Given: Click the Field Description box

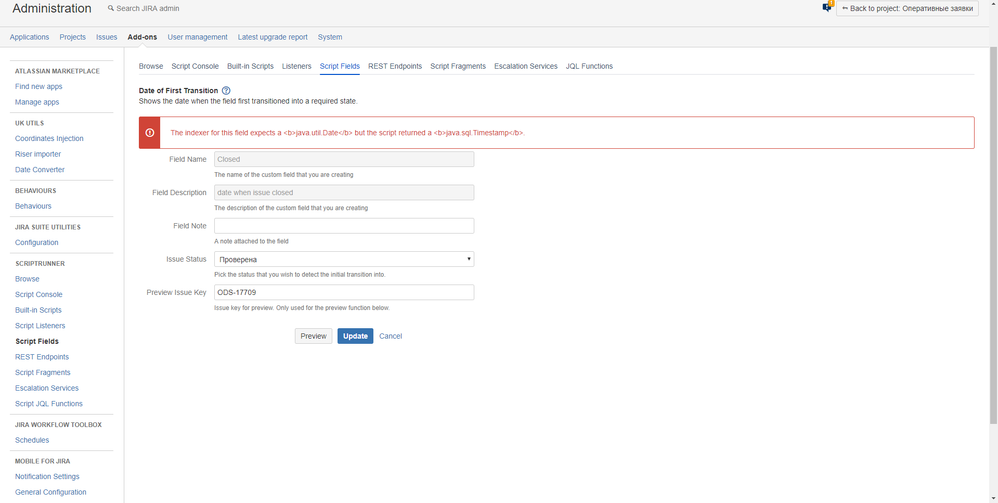Looking at the screenshot, I should (344, 192).
